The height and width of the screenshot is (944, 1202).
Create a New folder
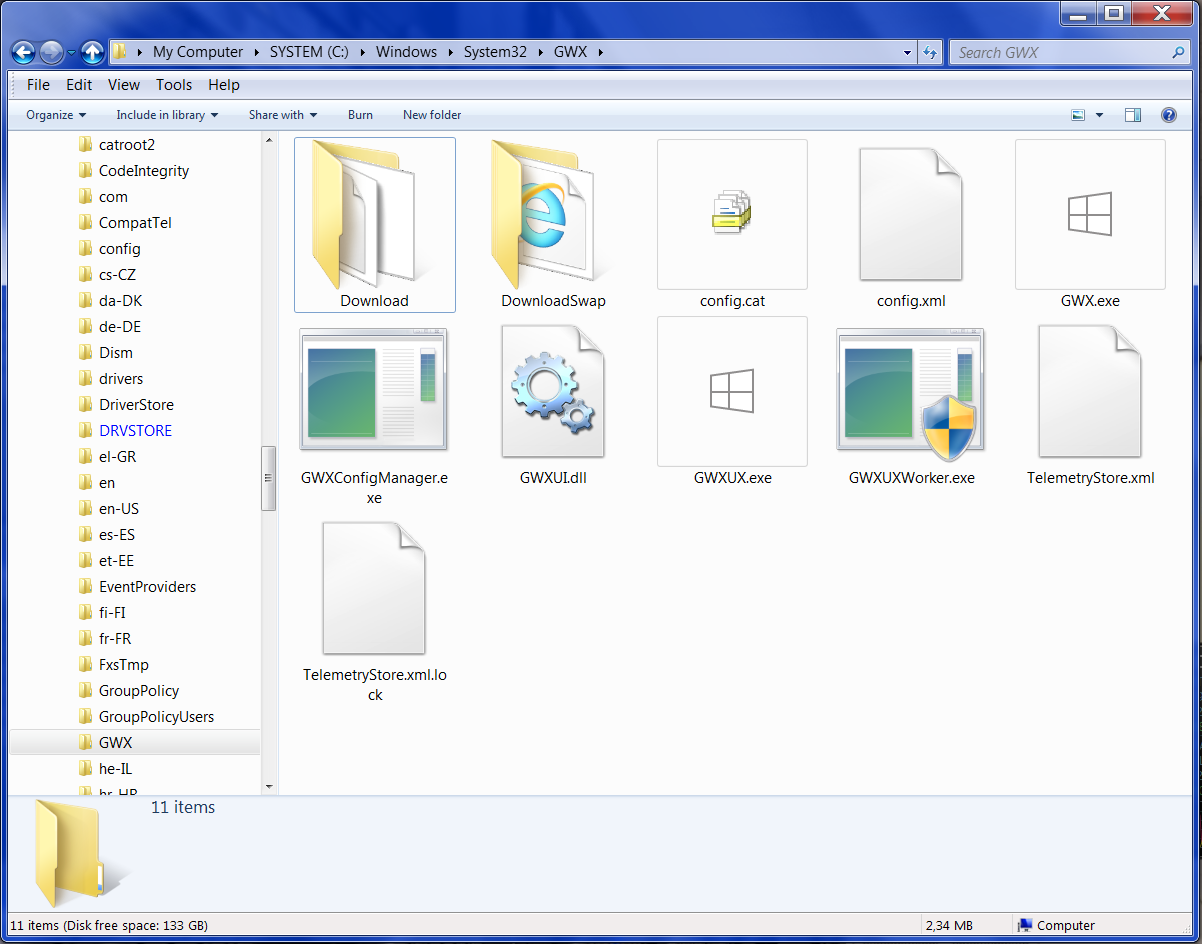tap(432, 115)
